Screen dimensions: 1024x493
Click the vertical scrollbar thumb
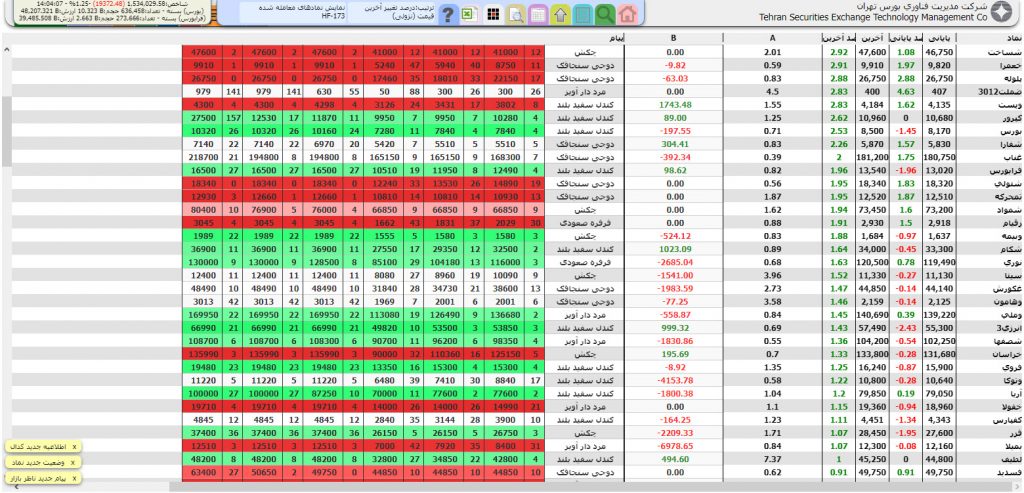click(7, 131)
